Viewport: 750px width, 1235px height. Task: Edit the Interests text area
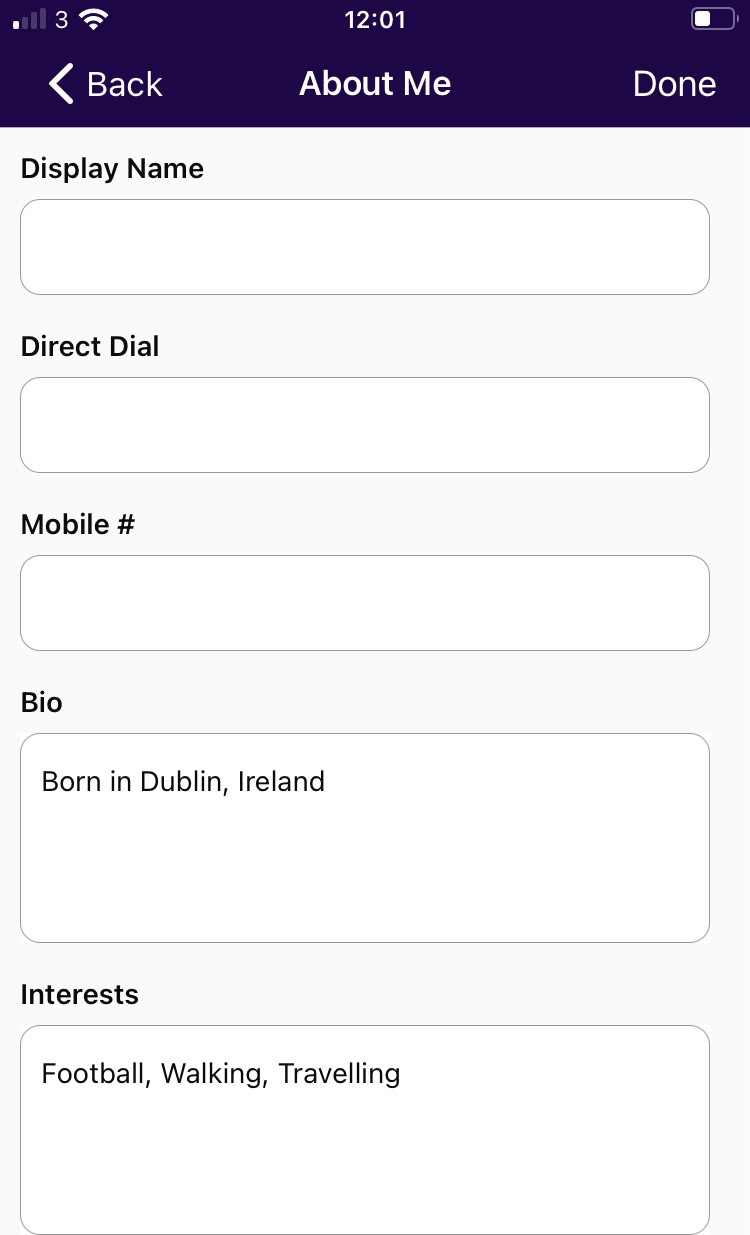[365, 1130]
